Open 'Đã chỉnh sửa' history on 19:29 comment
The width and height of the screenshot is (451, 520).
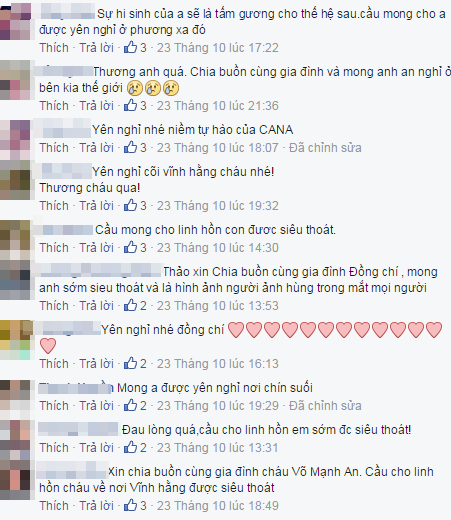pos(325,406)
